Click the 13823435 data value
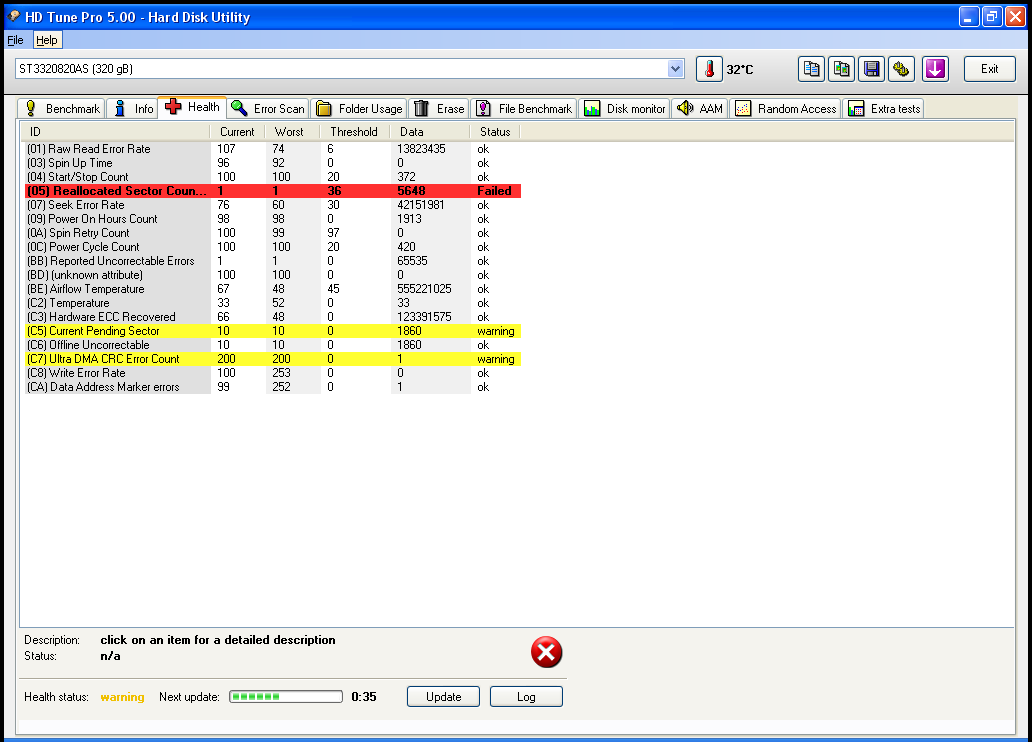1032x742 pixels. point(421,149)
